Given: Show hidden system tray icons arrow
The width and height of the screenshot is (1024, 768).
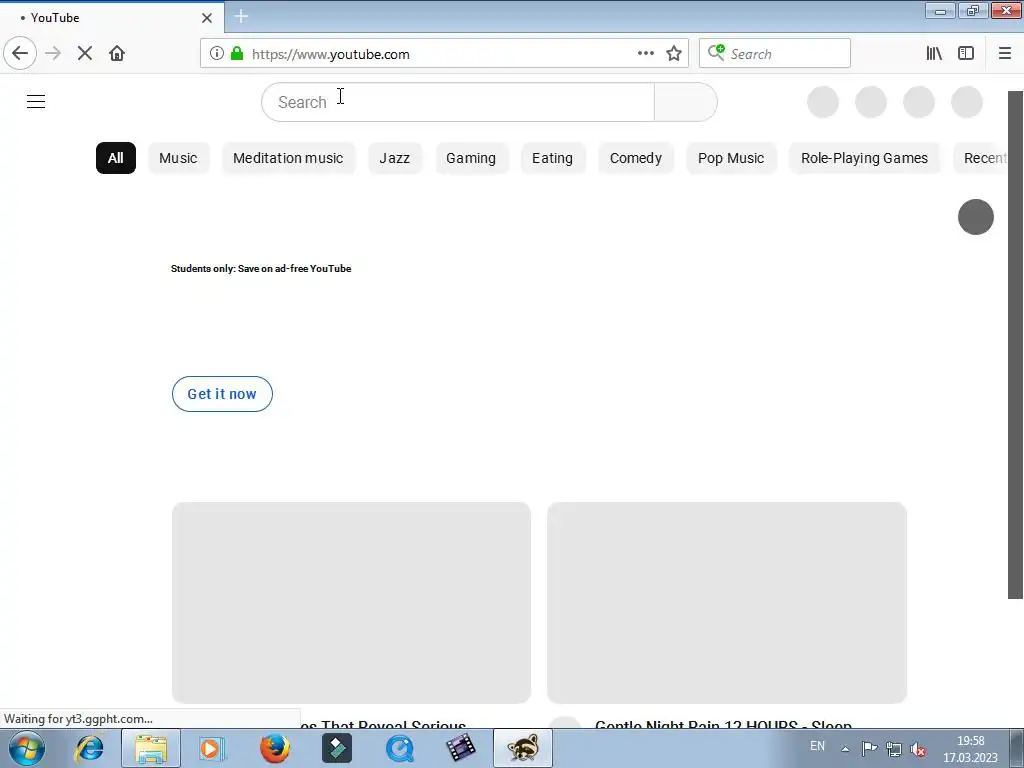Looking at the screenshot, I should [845, 749].
